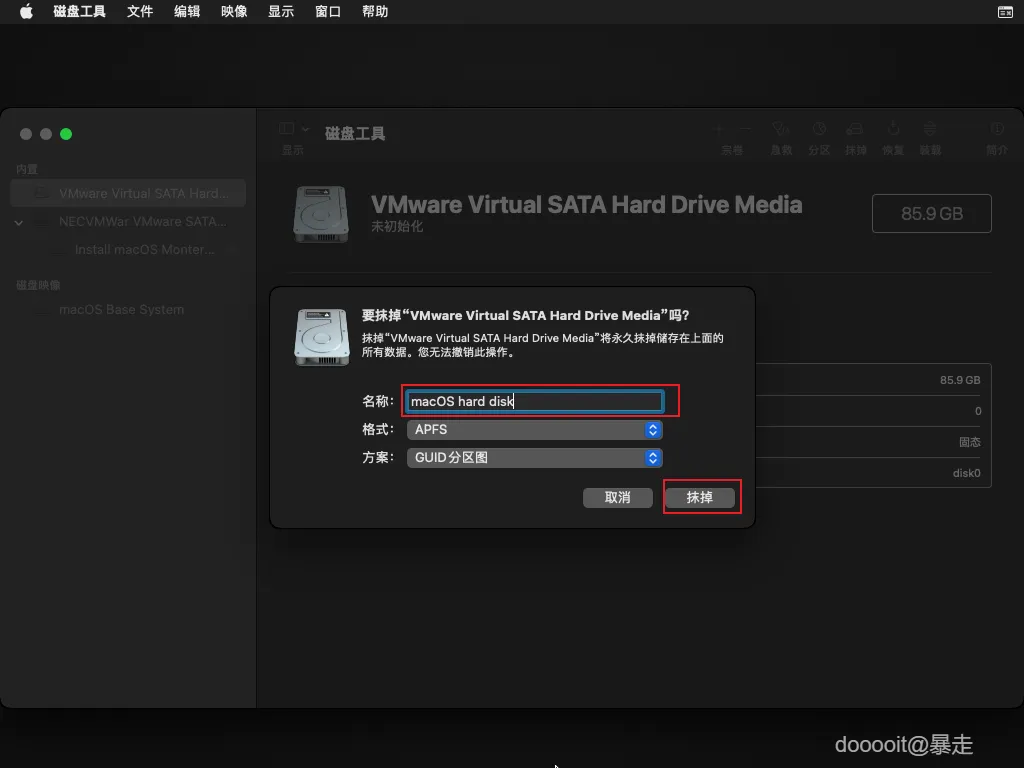The height and width of the screenshot is (768, 1024).
Task: Click the 分区 partition toolbar icon
Action: coord(819,129)
